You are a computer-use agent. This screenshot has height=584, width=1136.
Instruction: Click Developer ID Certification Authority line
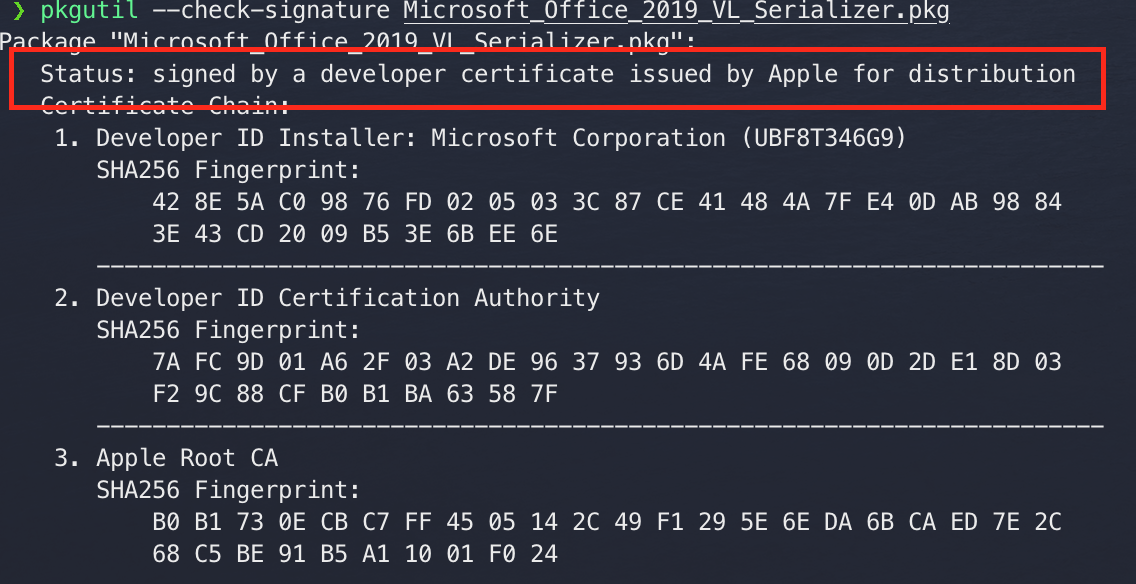coord(327,298)
